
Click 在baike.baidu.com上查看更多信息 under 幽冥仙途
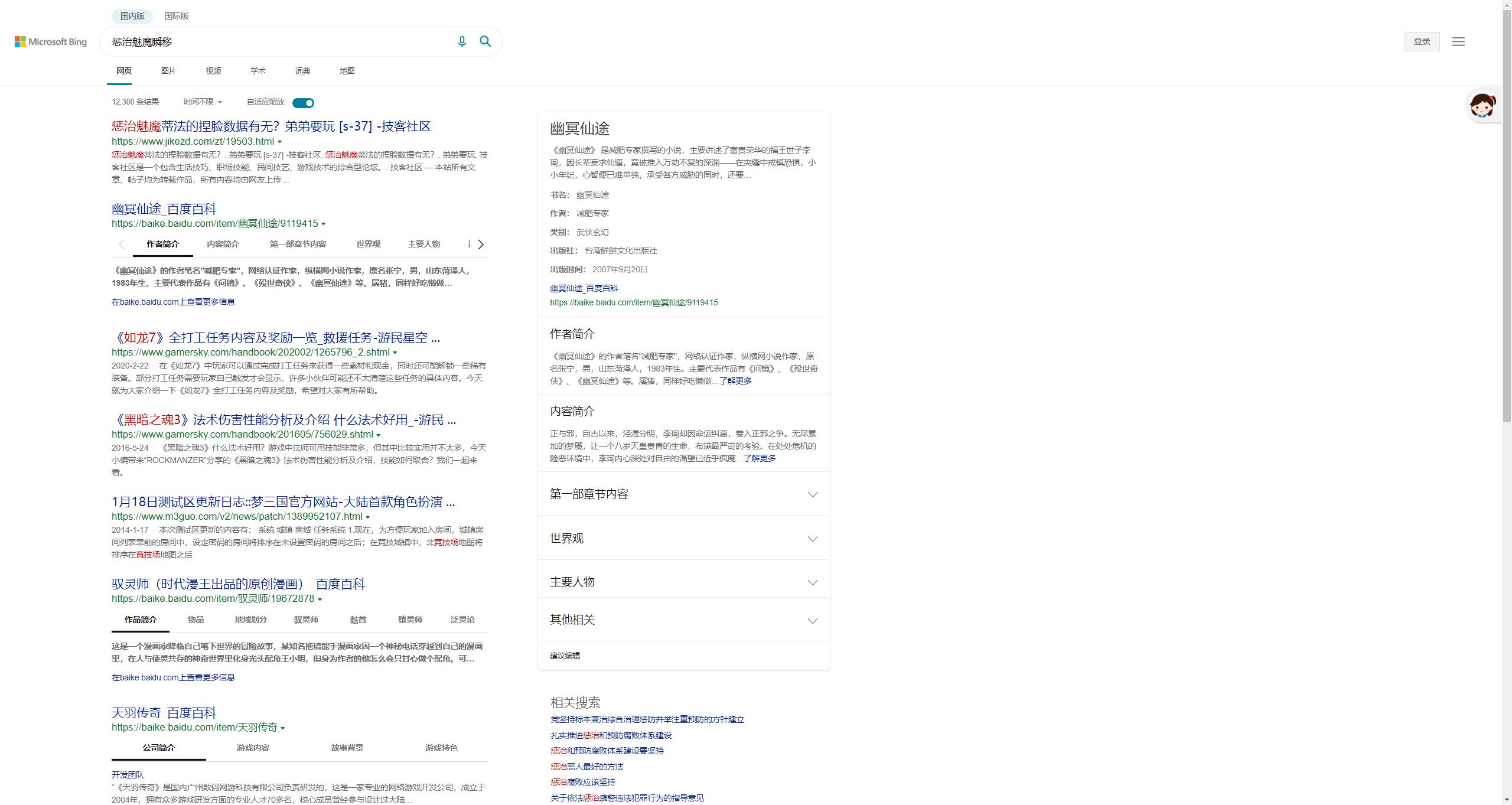pos(173,302)
